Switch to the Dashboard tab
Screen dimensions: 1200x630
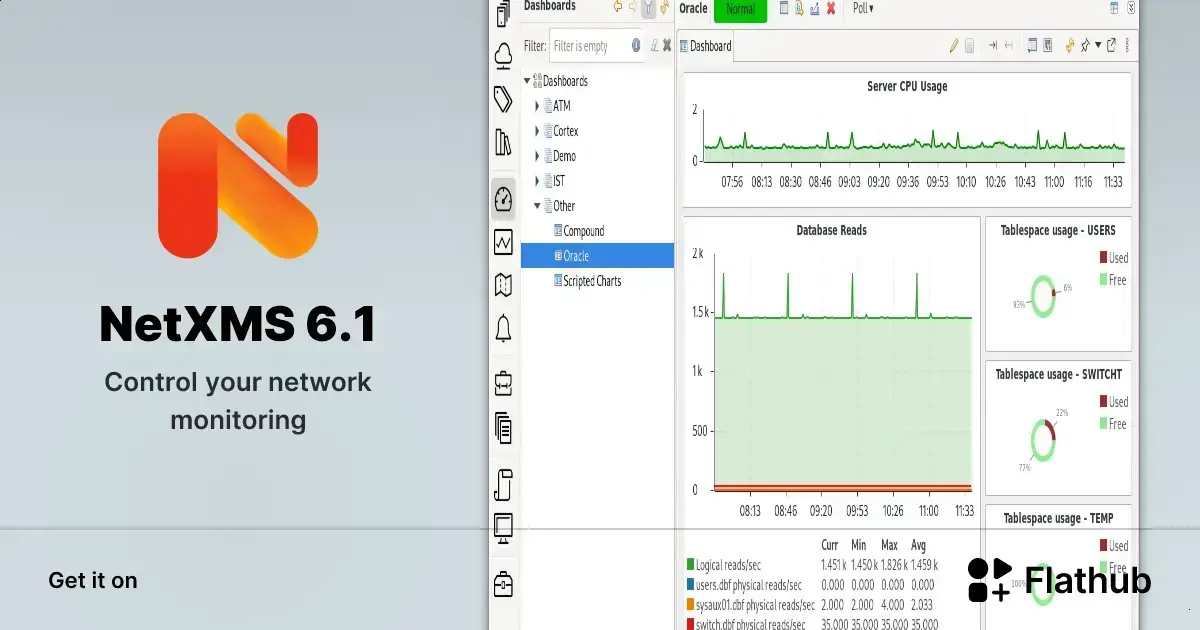pyautogui.click(x=705, y=46)
